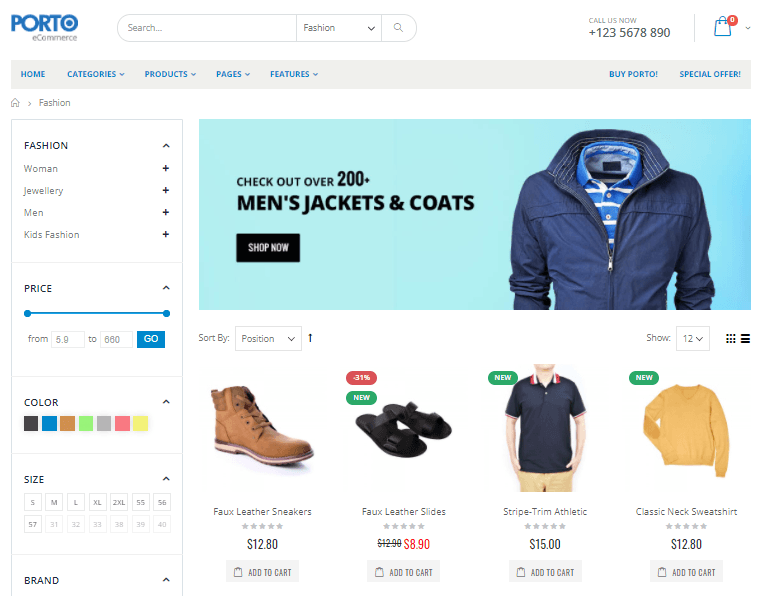Click the home breadcrumb icon

[x=15, y=103]
